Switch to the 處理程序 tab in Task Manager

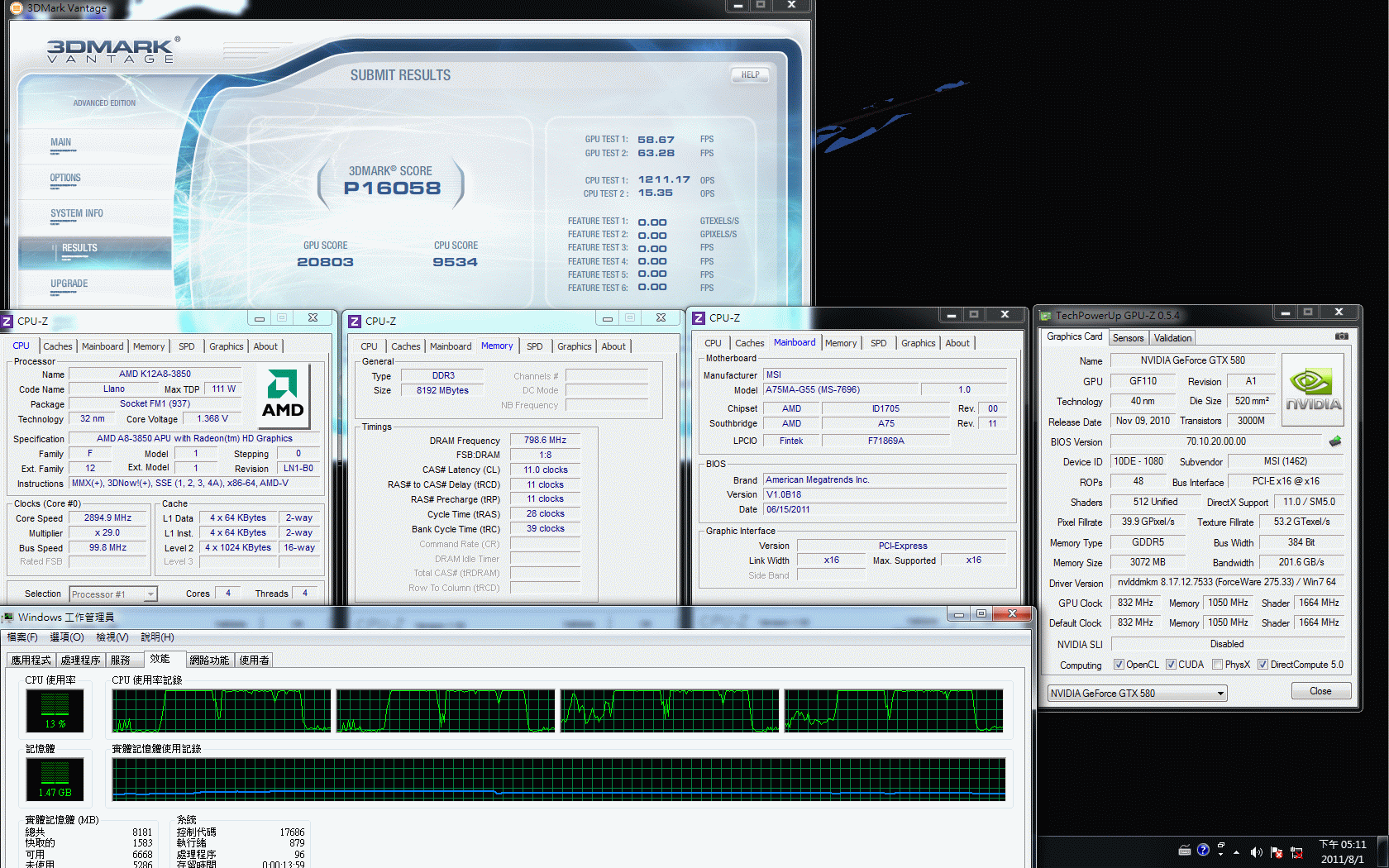tap(80, 661)
